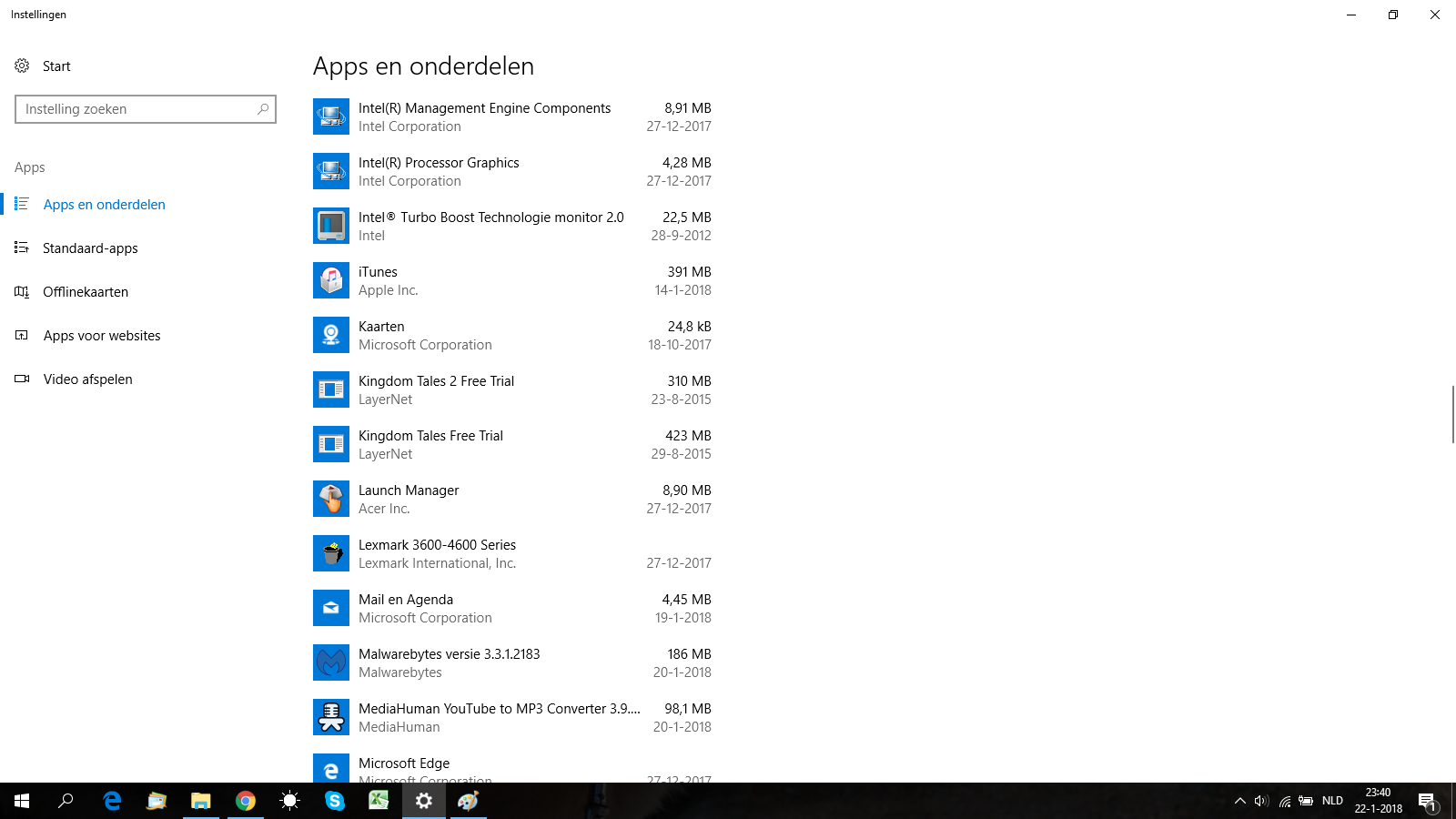Open the sun brightness app in taskbar

pyautogui.click(x=290, y=801)
